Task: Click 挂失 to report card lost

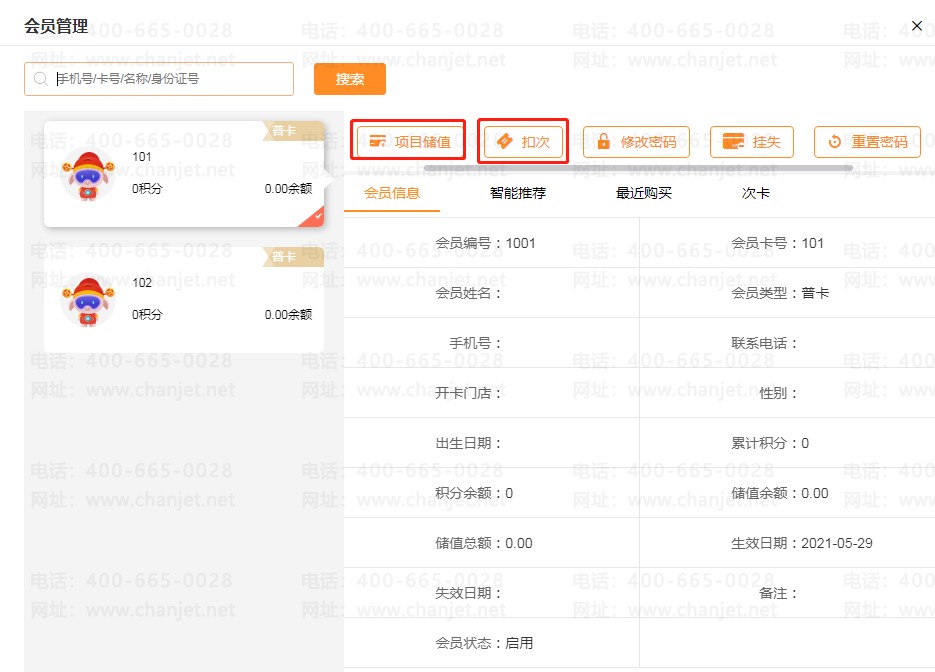Action: [751, 141]
